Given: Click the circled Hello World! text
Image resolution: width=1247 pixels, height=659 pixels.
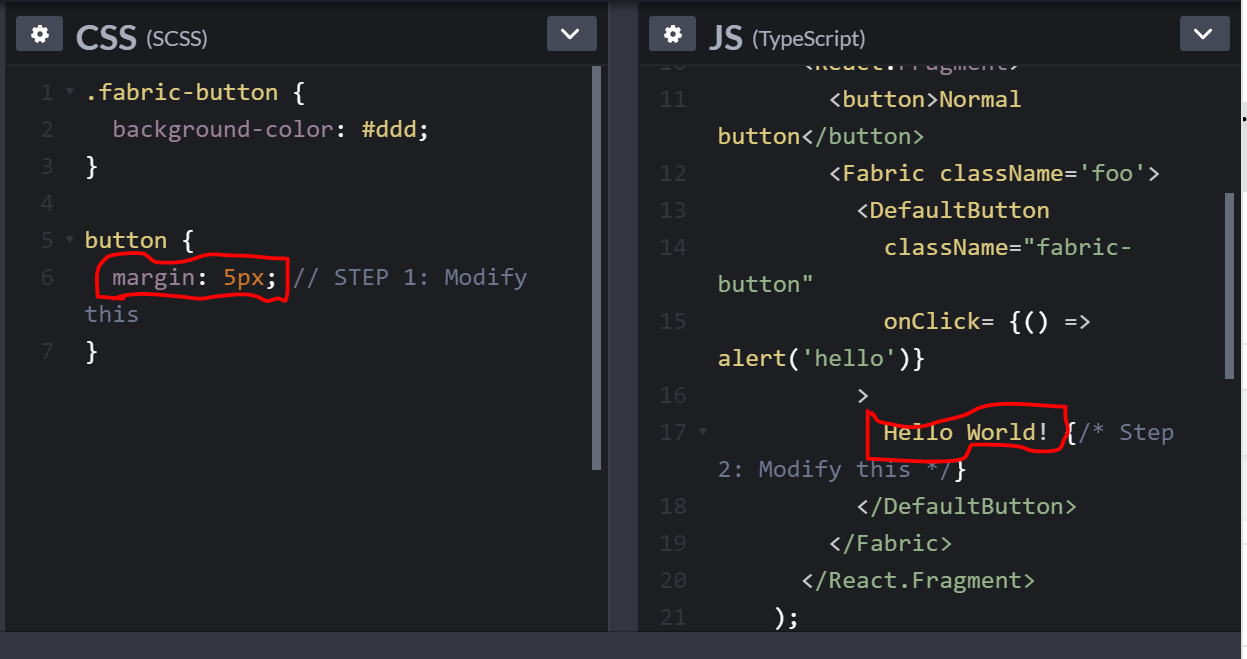Looking at the screenshot, I should coord(965,432).
